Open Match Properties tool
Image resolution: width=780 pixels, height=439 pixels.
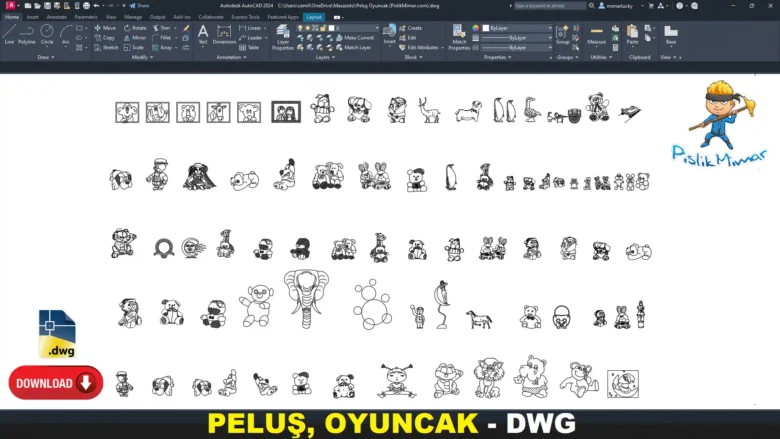point(459,37)
